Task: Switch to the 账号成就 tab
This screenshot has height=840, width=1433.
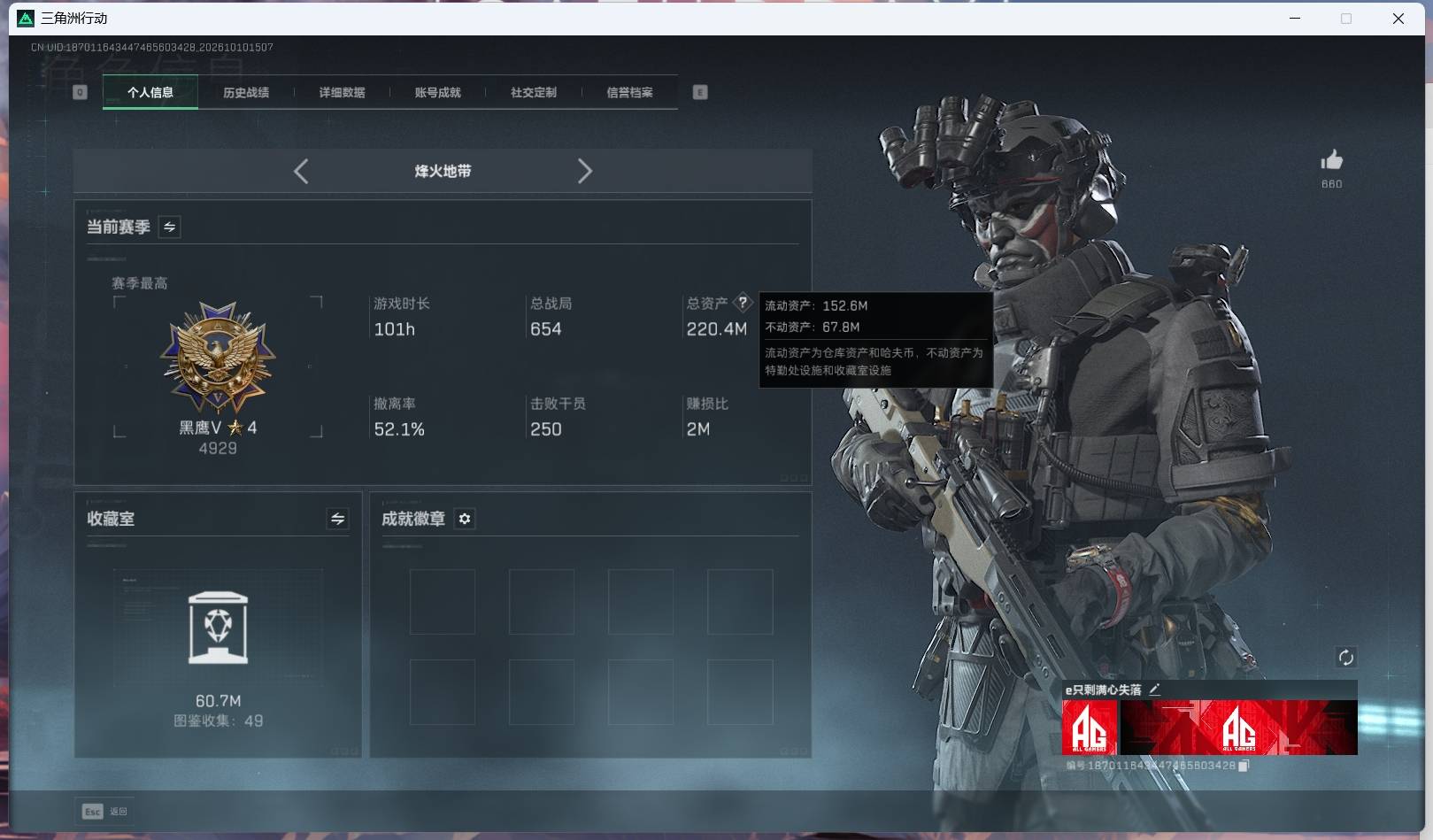Action: [x=437, y=92]
